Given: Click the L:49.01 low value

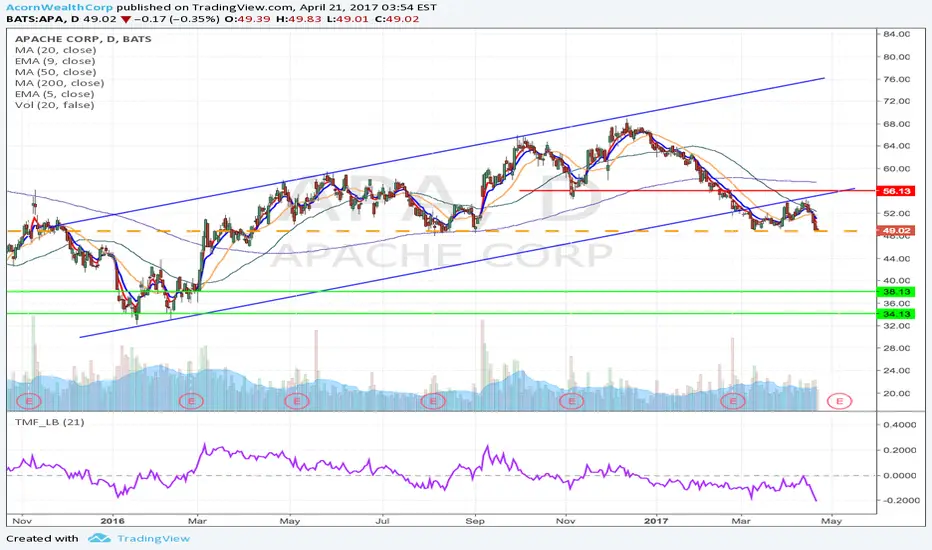Looking at the screenshot, I should pos(347,19).
